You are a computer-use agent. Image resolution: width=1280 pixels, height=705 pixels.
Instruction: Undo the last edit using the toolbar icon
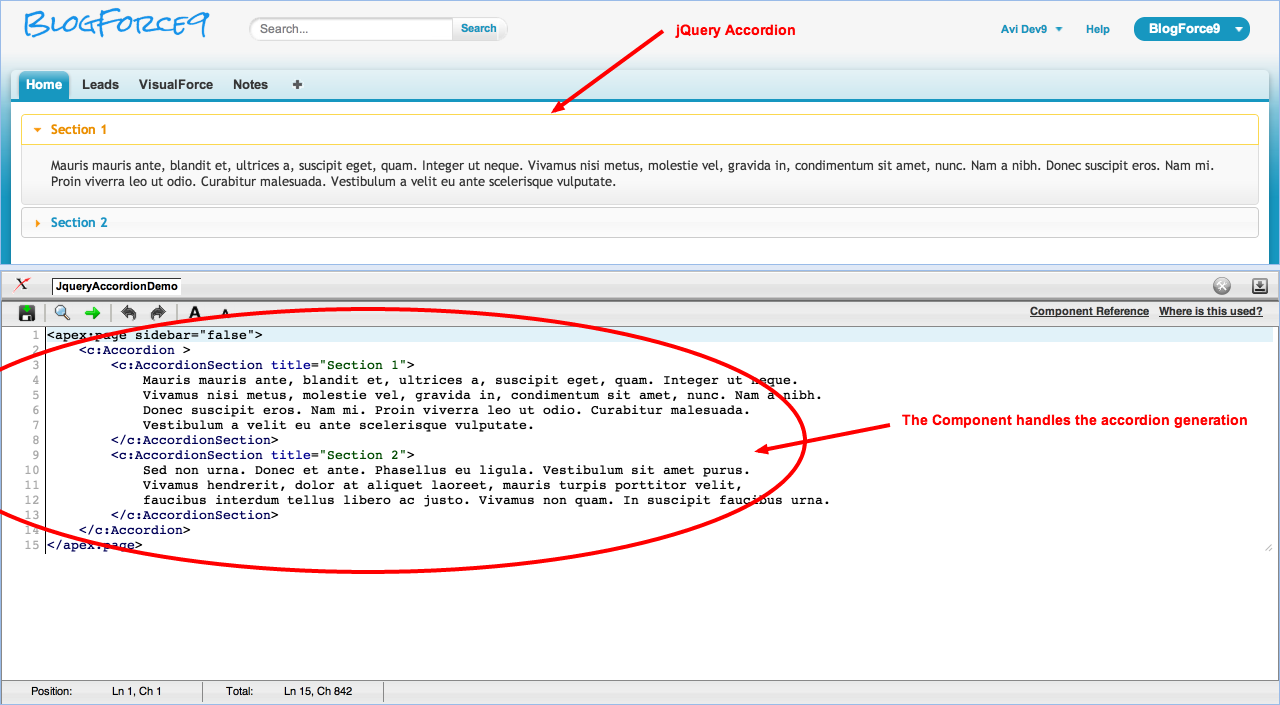129,312
